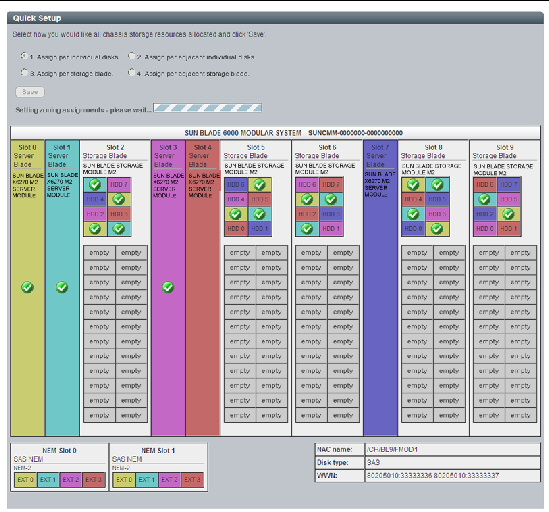
Task: Click the WWN value field
Action: tap(452, 476)
